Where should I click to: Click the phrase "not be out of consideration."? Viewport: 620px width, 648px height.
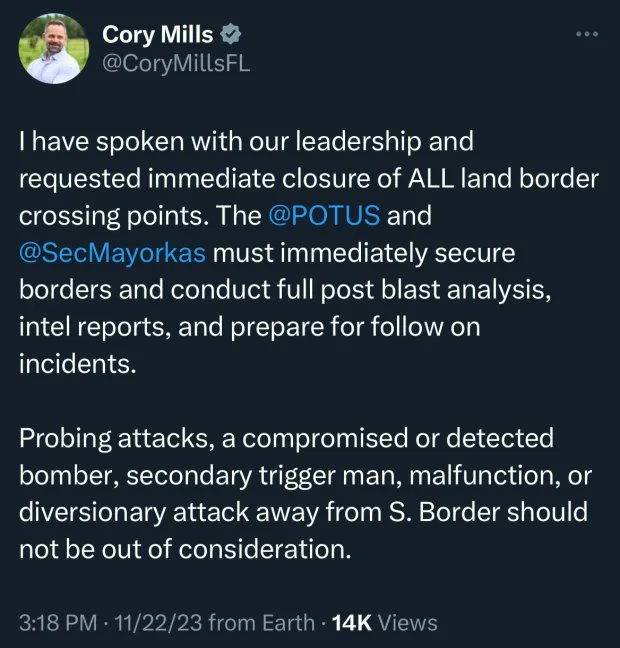click(x=185, y=547)
